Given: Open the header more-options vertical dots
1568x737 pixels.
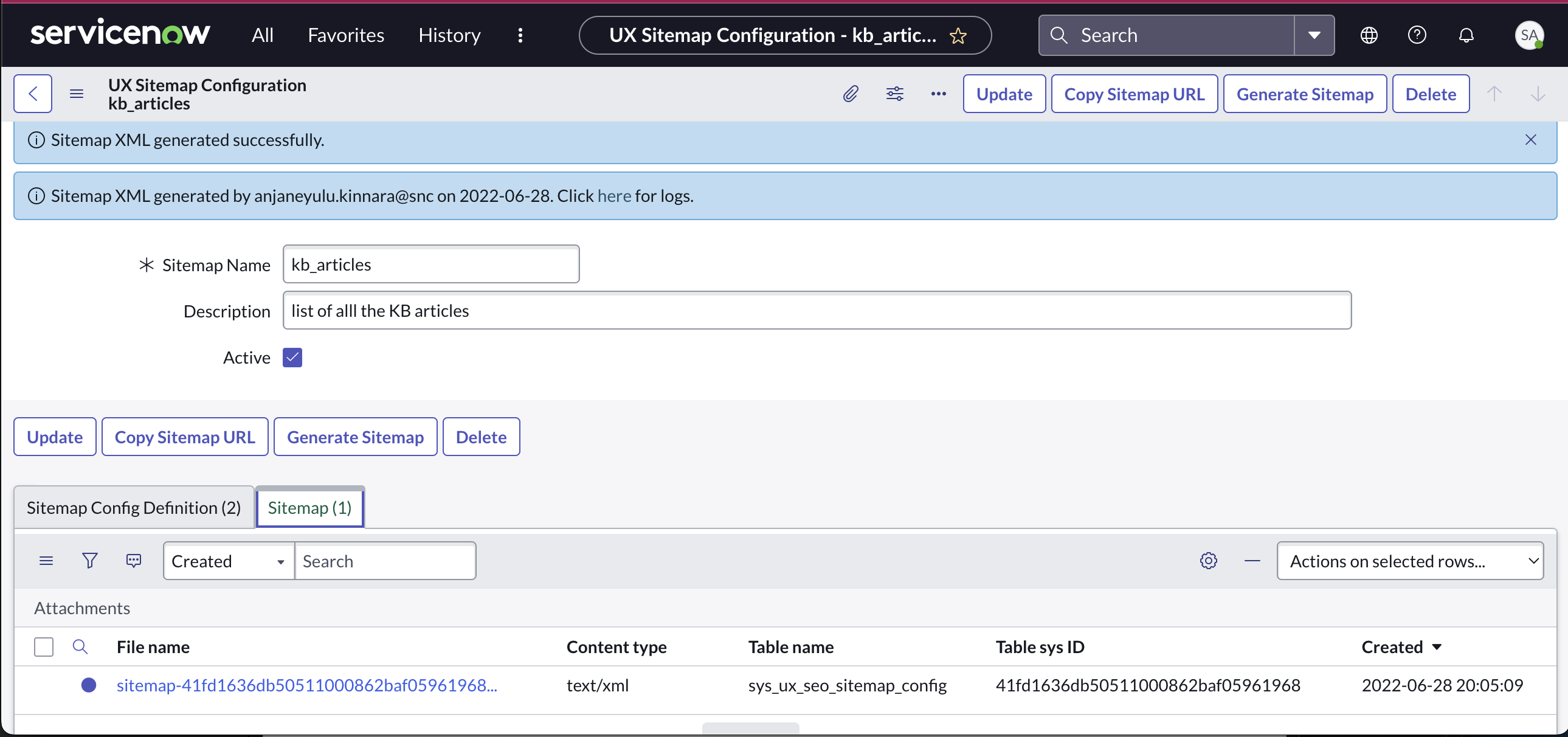Looking at the screenshot, I should [520, 35].
